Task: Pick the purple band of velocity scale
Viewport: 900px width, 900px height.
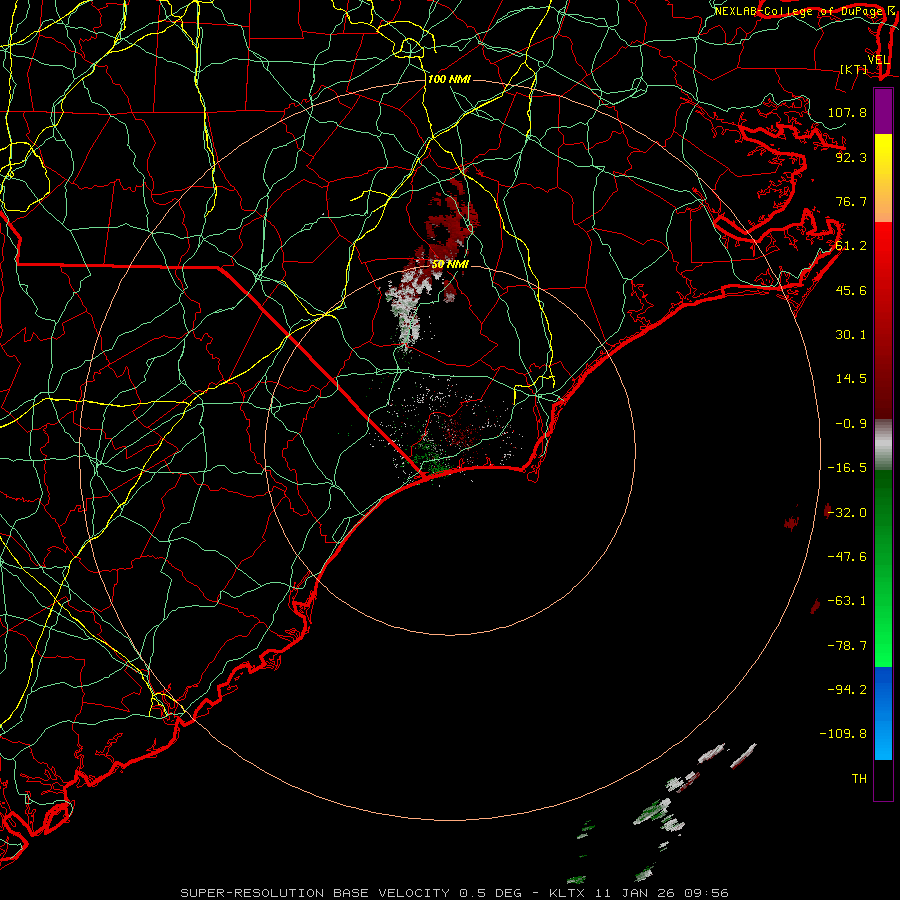Action: (883, 111)
